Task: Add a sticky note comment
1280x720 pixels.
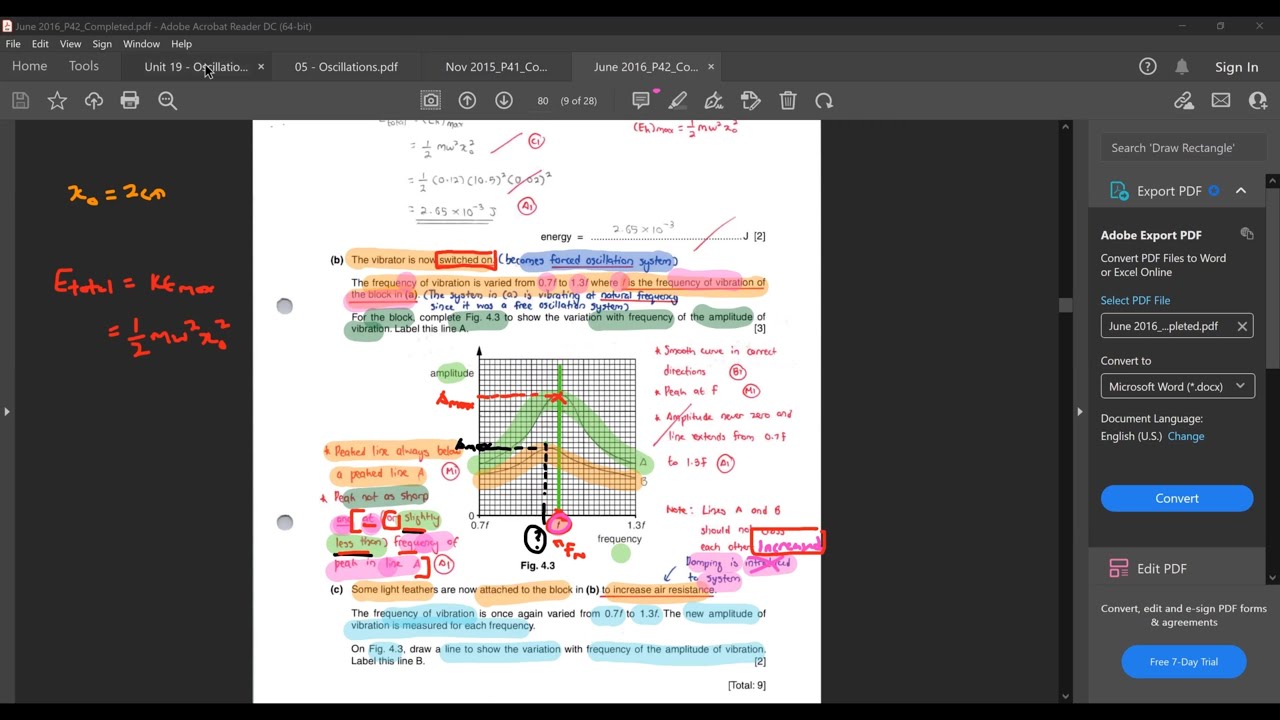Action: pyautogui.click(x=641, y=100)
